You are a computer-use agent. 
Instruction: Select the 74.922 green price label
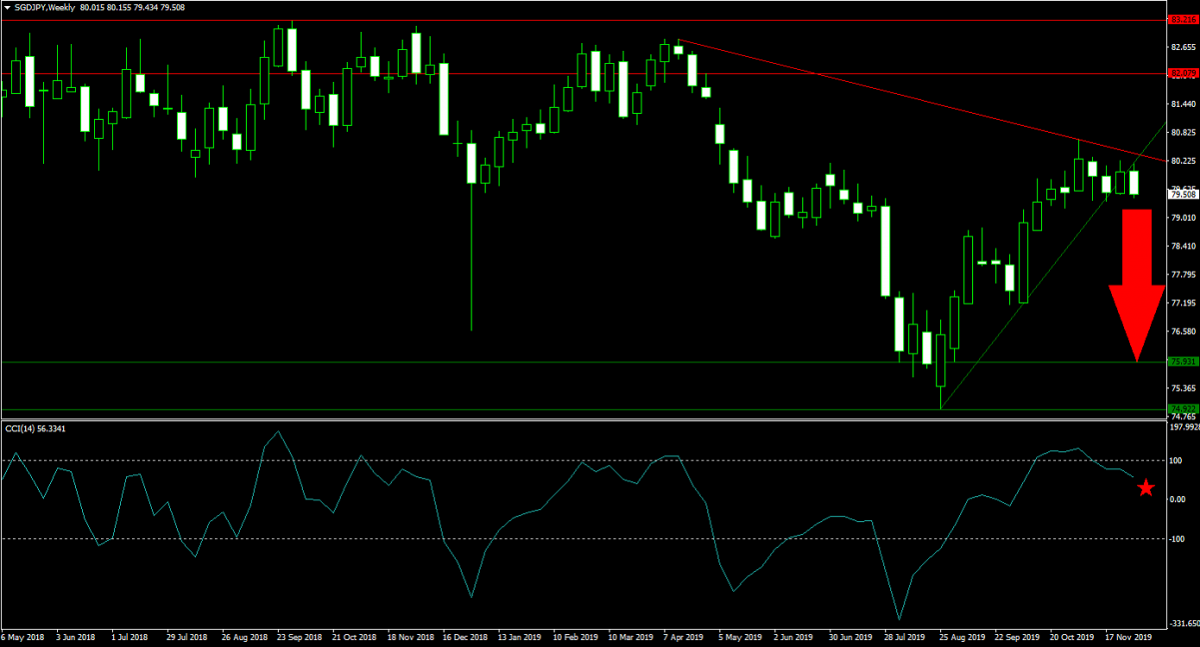pyautogui.click(x=1182, y=408)
